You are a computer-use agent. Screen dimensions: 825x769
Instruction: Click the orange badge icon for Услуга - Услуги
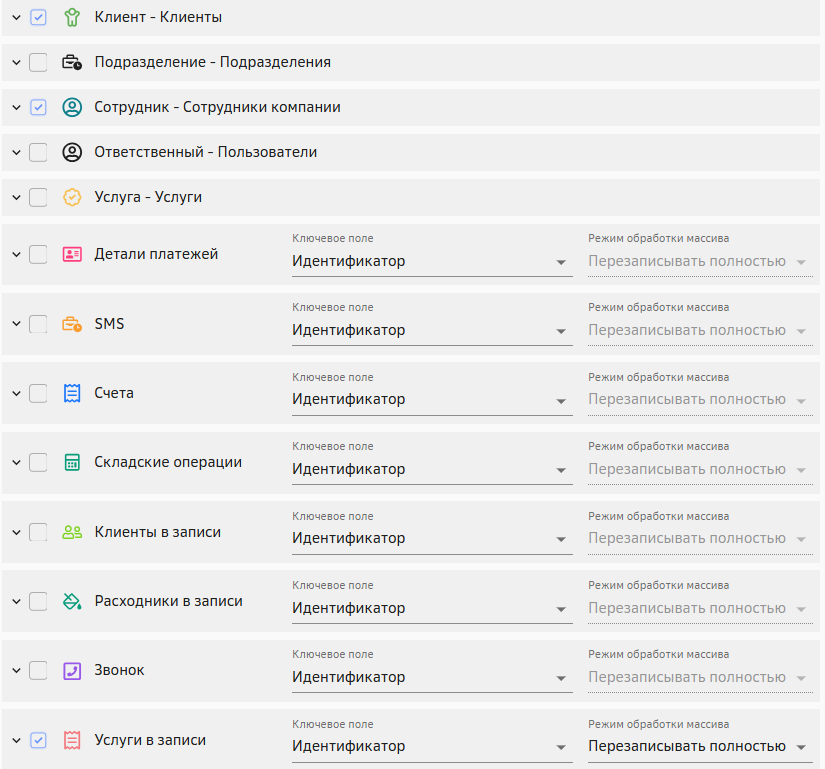tap(72, 197)
